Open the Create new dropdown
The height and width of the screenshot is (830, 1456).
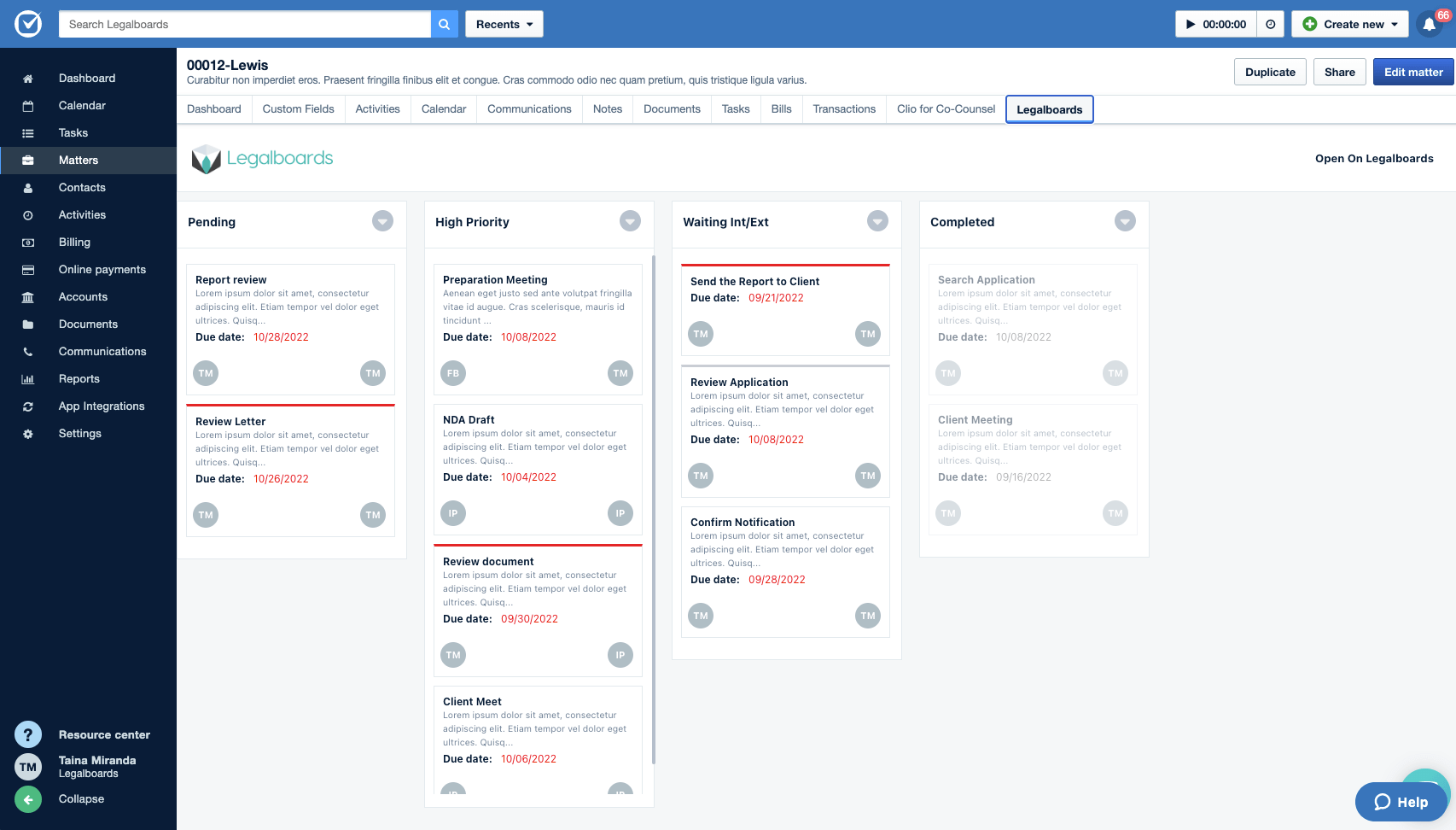(x=1349, y=24)
